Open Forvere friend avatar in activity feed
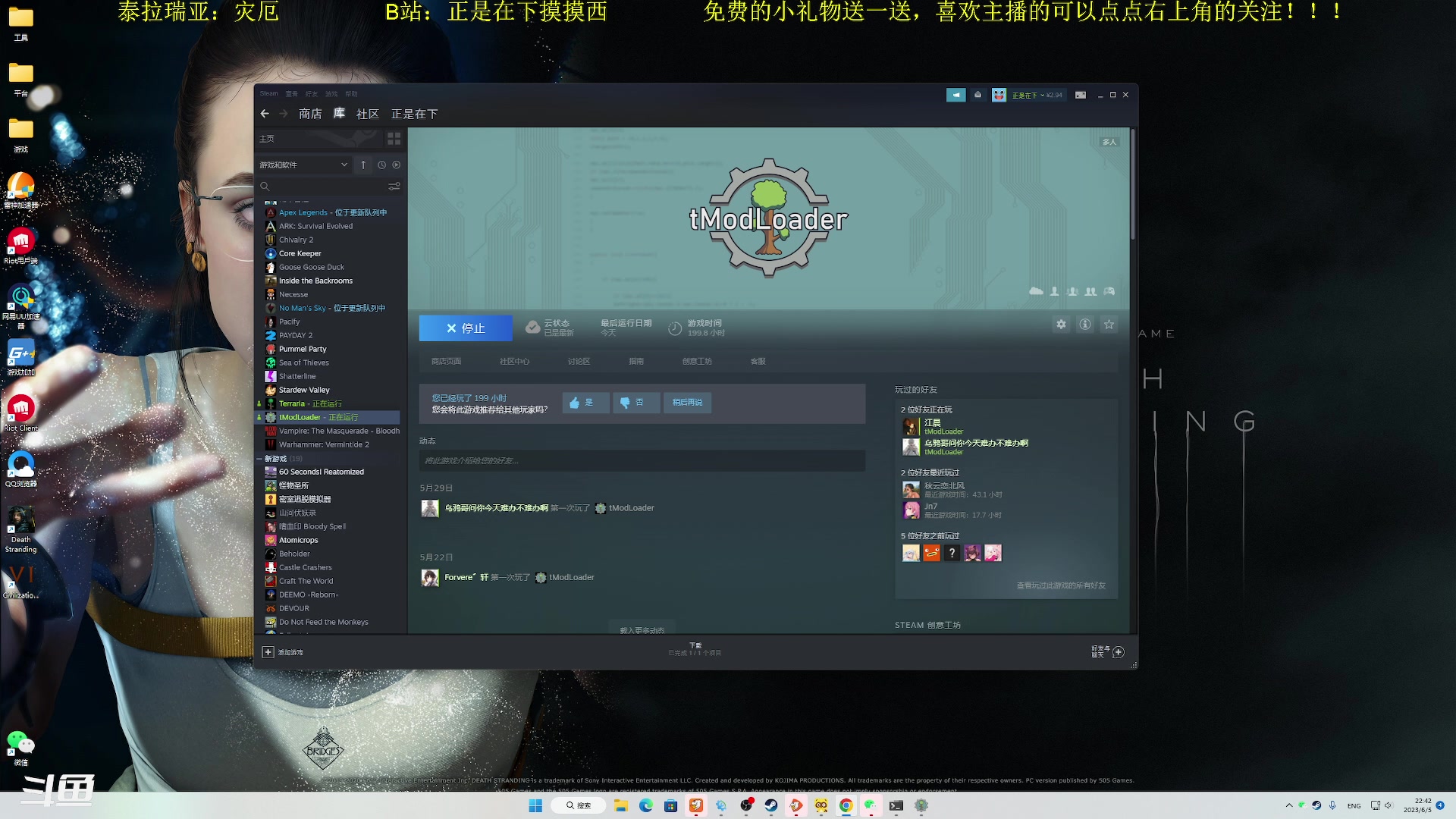Image resolution: width=1456 pixels, height=819 pixels. coord(430,578)
